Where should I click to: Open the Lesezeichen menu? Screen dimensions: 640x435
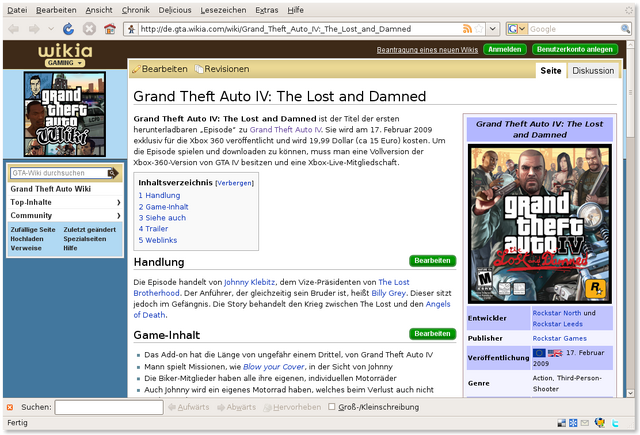coord(223,10)
